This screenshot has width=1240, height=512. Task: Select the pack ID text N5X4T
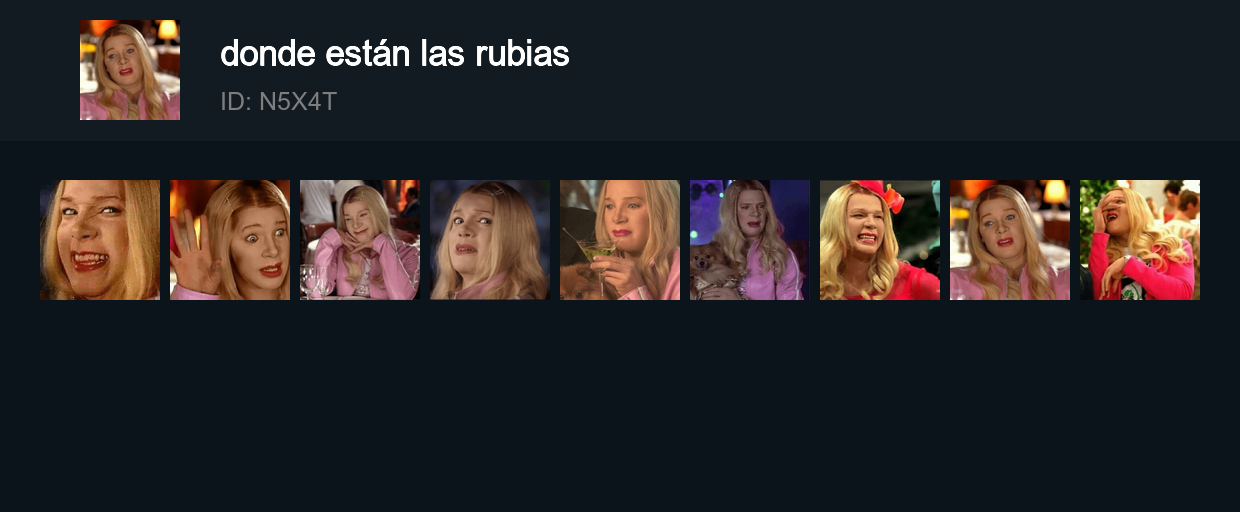pos(278,102)
